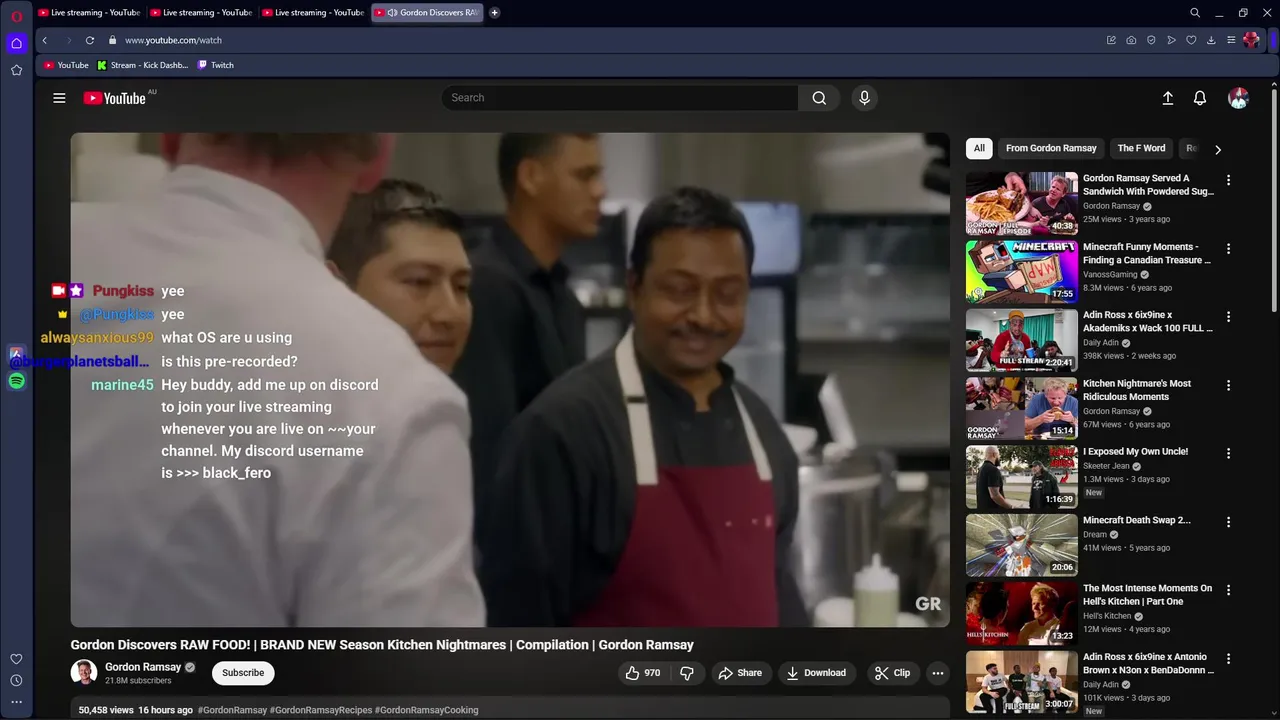This screenshot has height=720, width=1280.
Task: Open YouTube notifications bell
Action: [x=1200, y=98]
